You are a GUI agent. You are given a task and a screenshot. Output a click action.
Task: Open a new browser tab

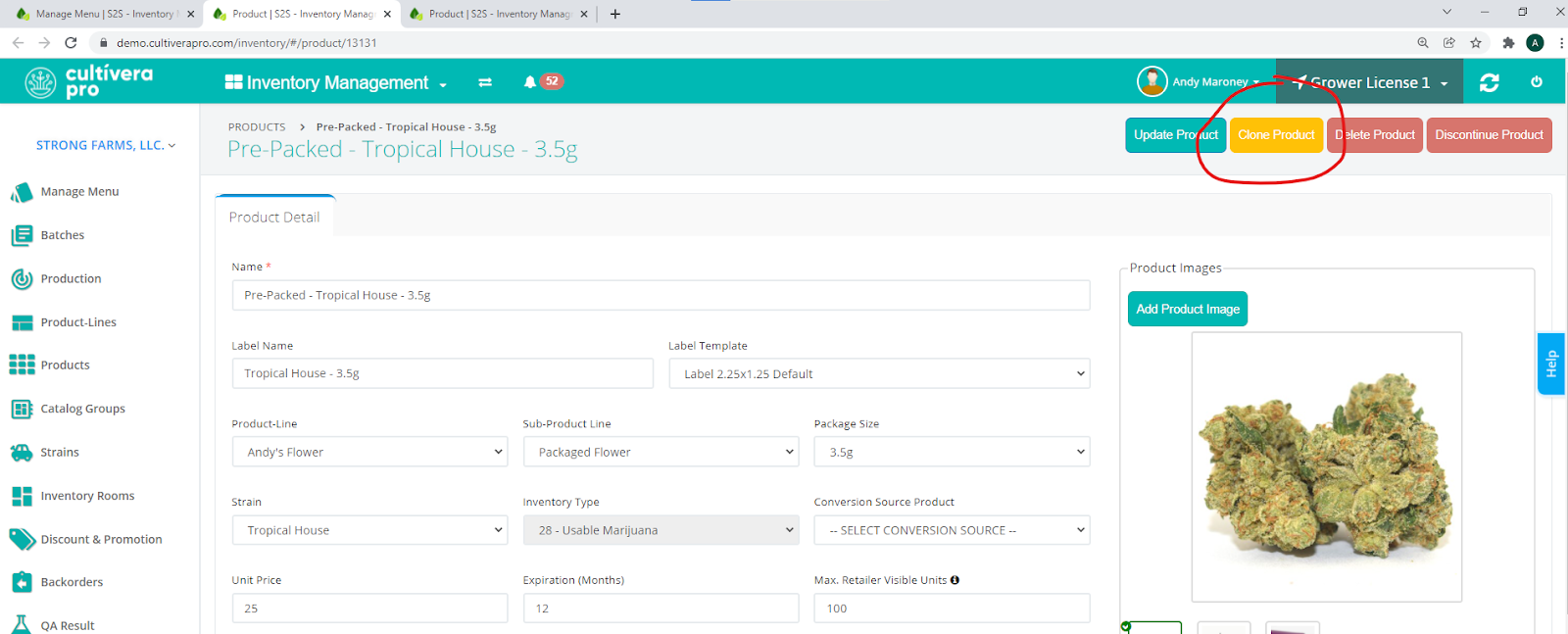pyautogui.click(x=615, y=14)
